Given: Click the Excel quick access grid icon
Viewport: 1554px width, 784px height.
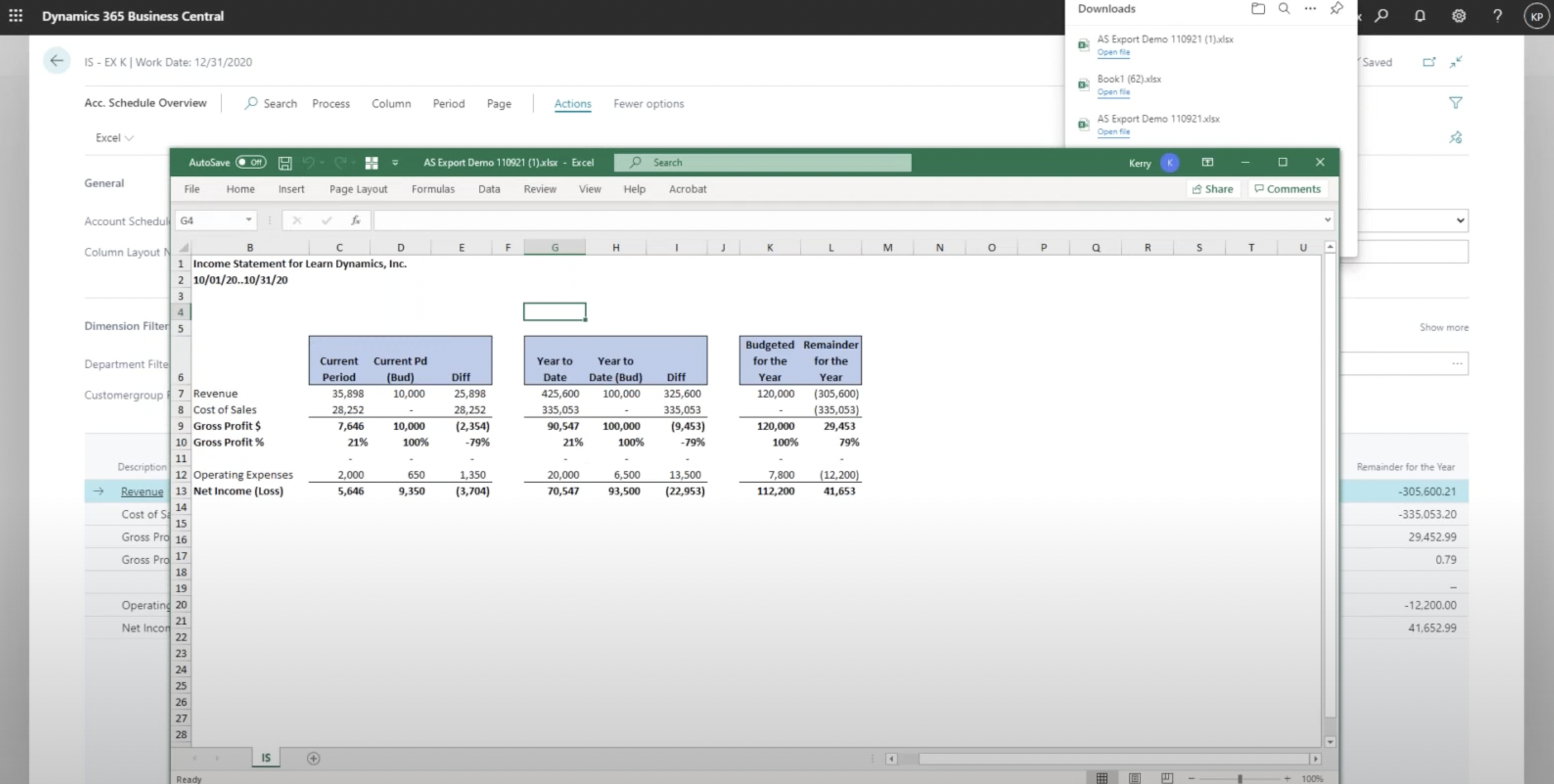Looking at the screenshot, I should point(371,162).
